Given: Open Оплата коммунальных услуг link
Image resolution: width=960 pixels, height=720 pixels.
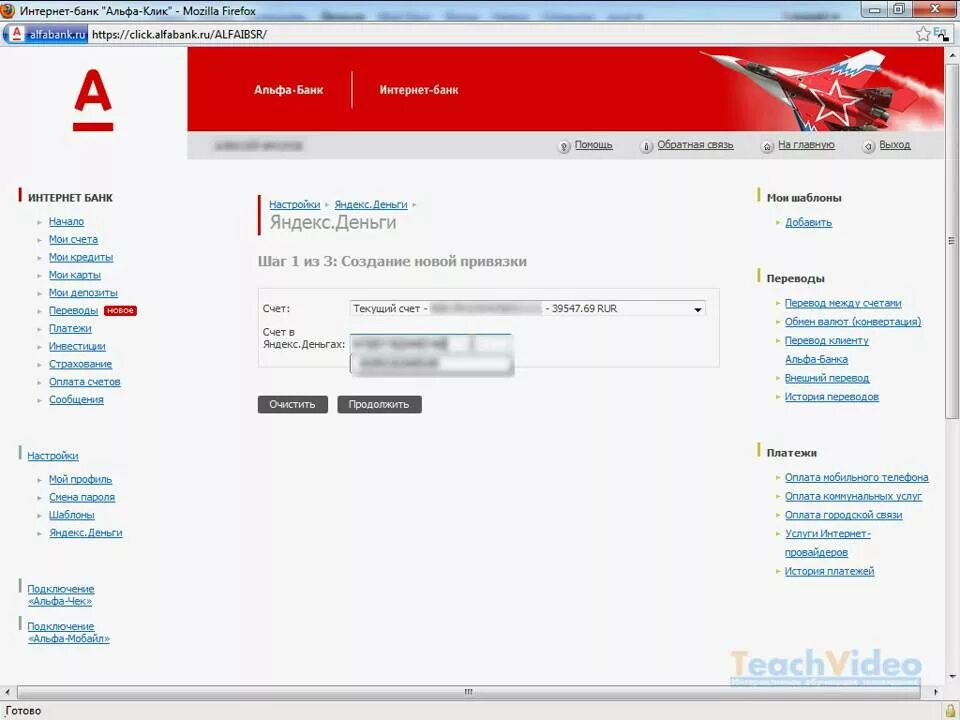Looking at the screenshot, I should click(x=853, y=496).
